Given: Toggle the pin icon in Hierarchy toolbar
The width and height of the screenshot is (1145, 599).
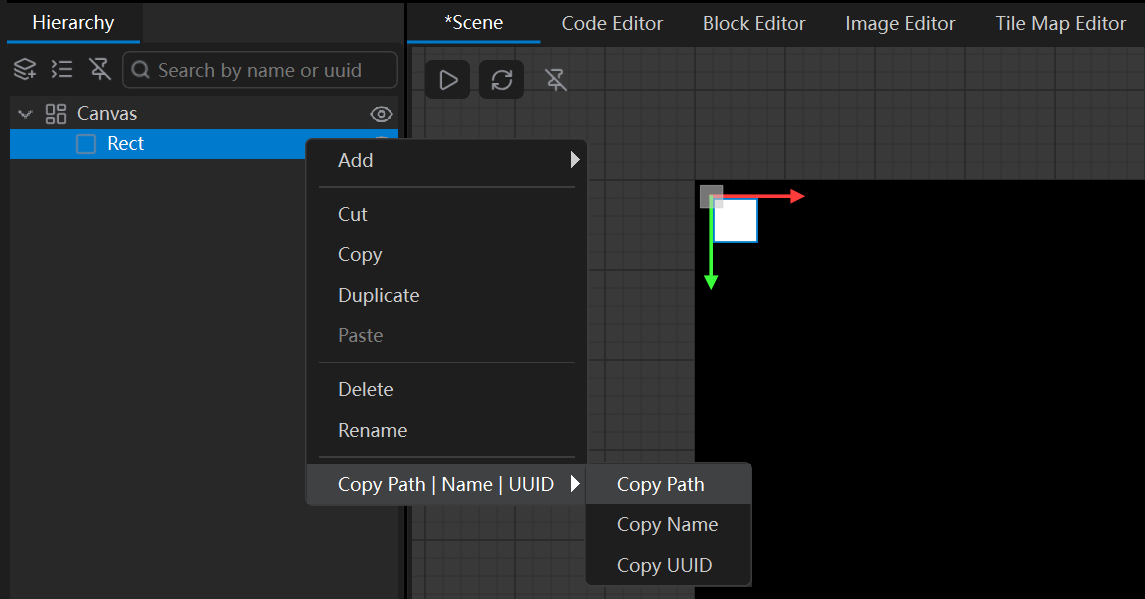Looking at the screenshot, I should click(99, 69).
